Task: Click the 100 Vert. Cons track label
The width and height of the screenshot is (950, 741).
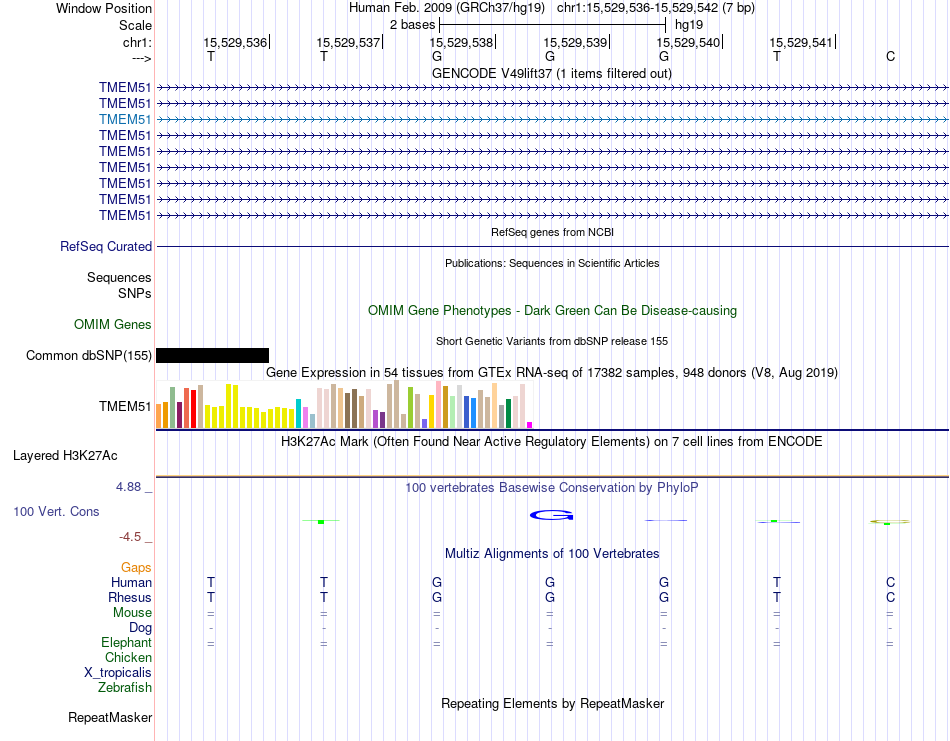Action: tap(56, 511)
